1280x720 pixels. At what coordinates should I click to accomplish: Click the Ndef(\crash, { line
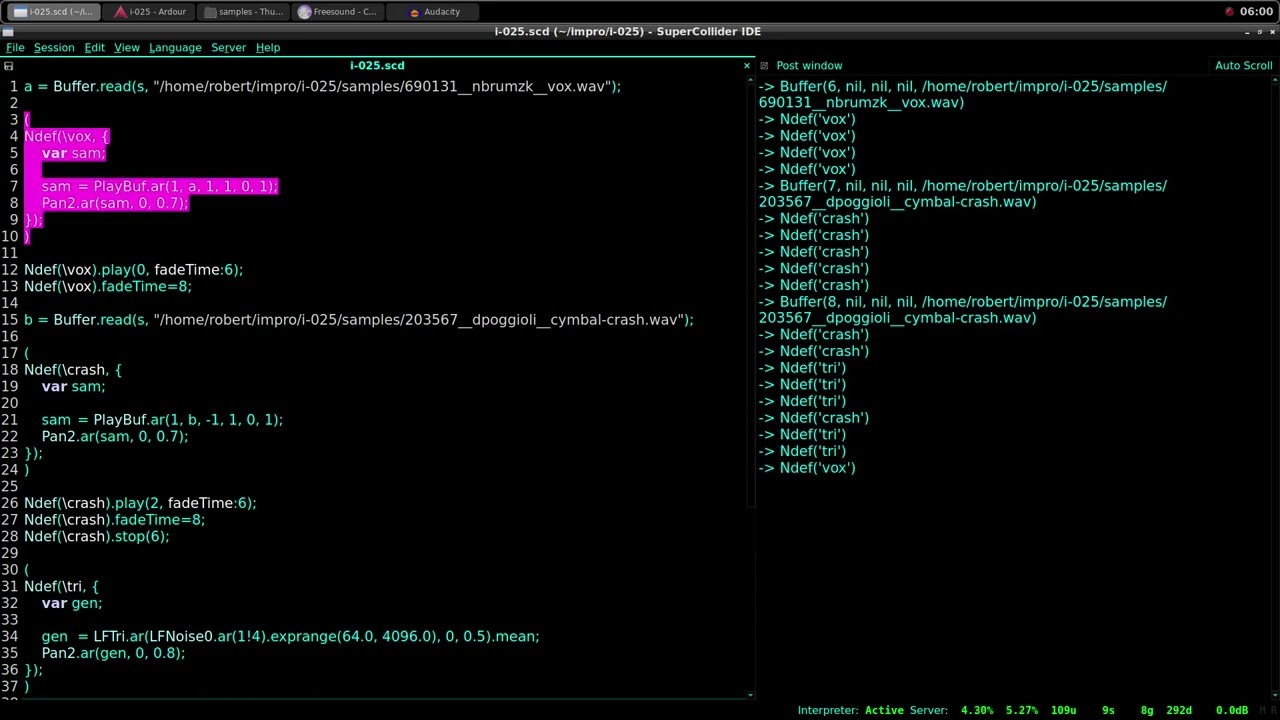coord(73,369)
